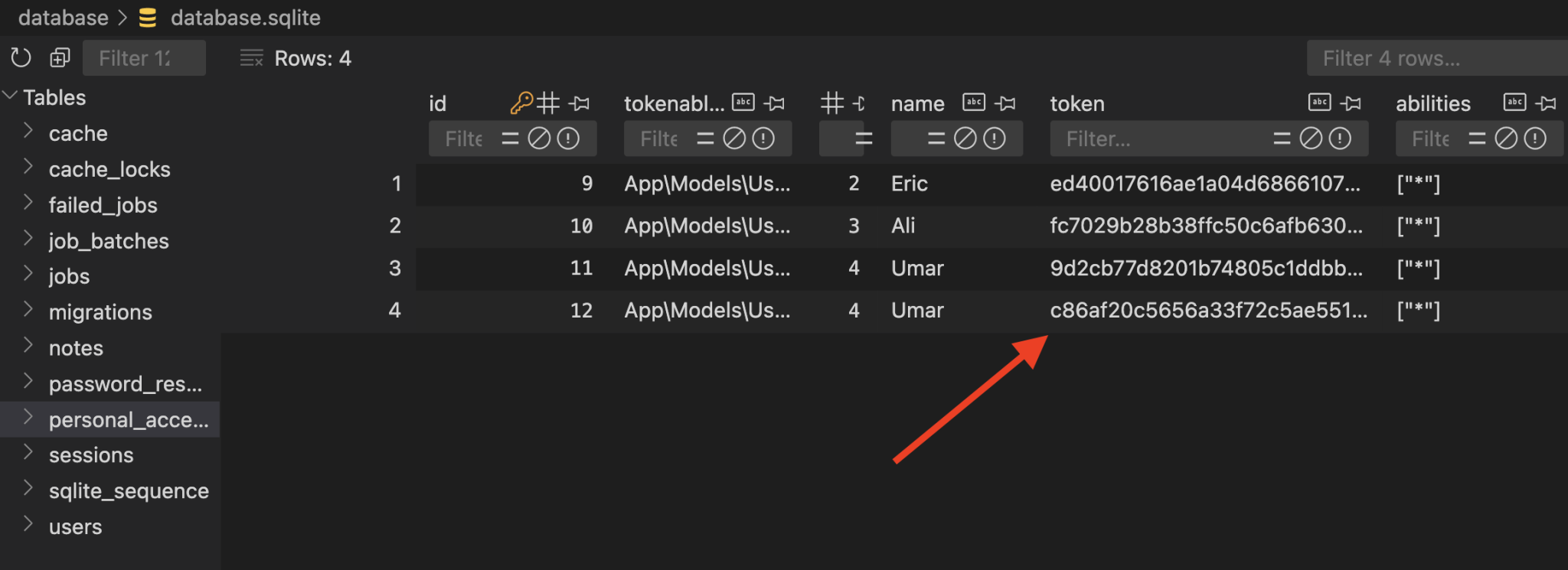Select the token cell starting with c86af20c

tap(1207, 311)
